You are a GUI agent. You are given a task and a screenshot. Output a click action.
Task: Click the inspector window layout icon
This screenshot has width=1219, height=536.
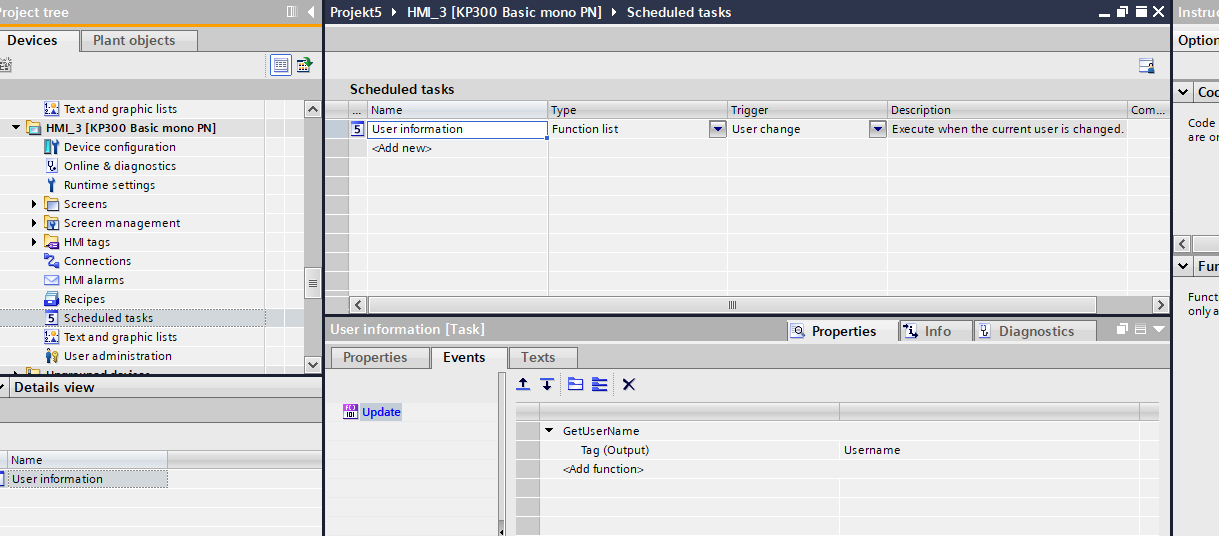(1140, 329)
